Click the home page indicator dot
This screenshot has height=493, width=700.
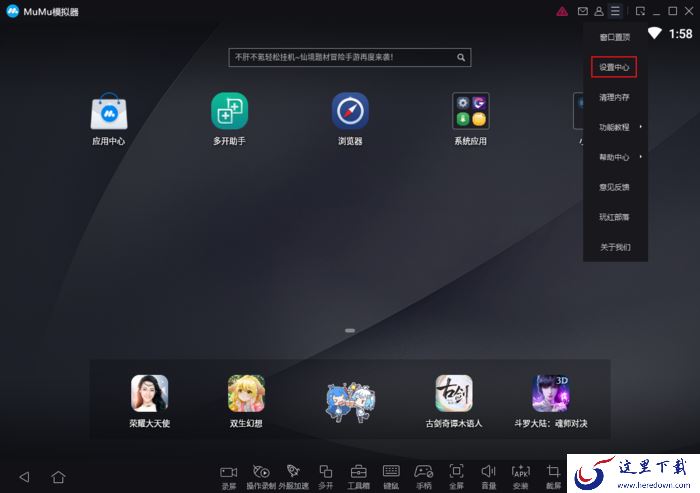coord(350,330)
